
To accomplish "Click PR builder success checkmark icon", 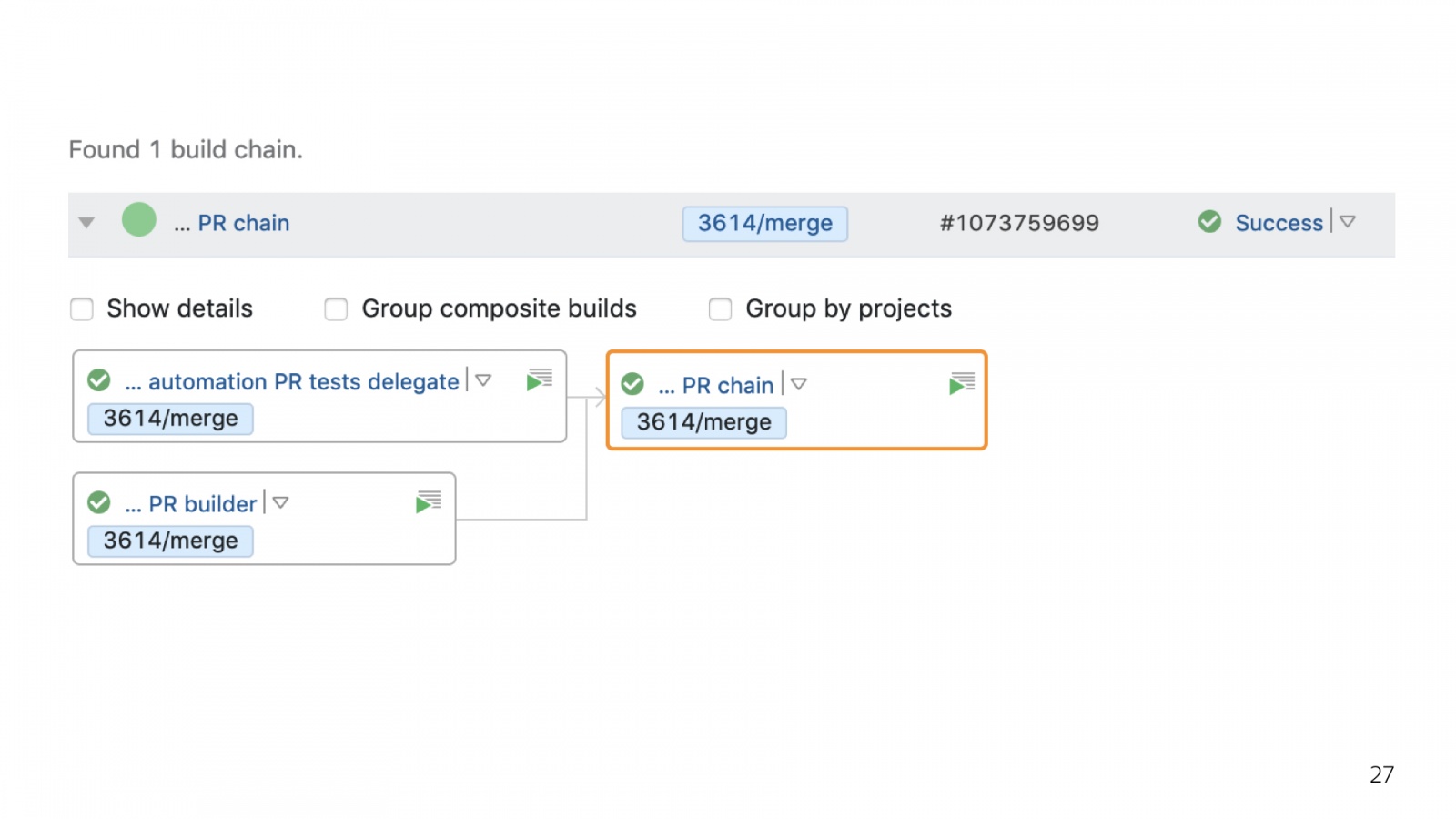I will click(x=99, y=502).
